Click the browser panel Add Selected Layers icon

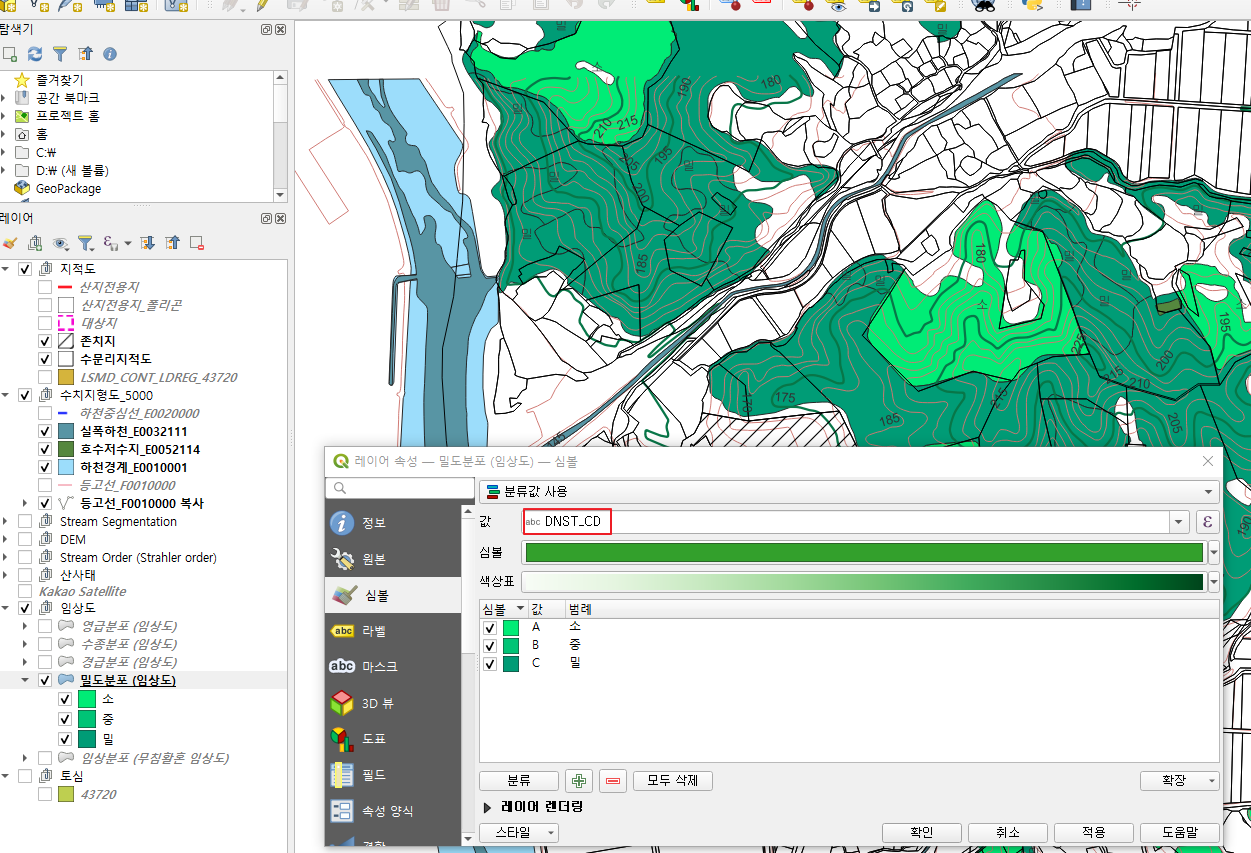pyautogui.click(x=10, y=53)
